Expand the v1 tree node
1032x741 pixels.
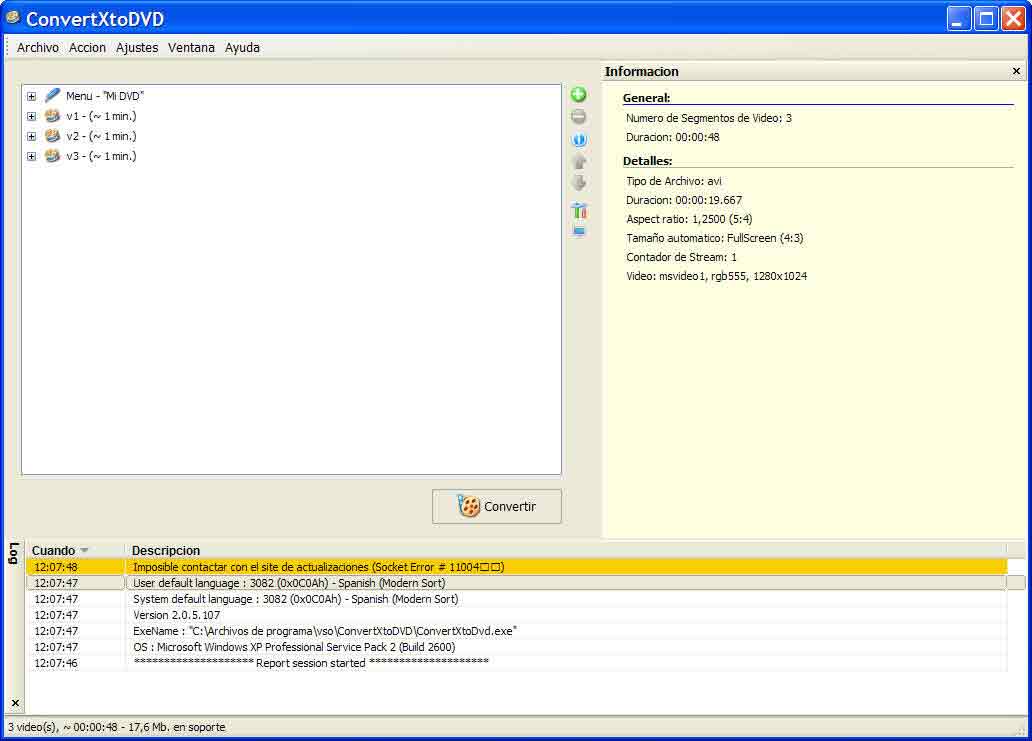coord(32,116)
